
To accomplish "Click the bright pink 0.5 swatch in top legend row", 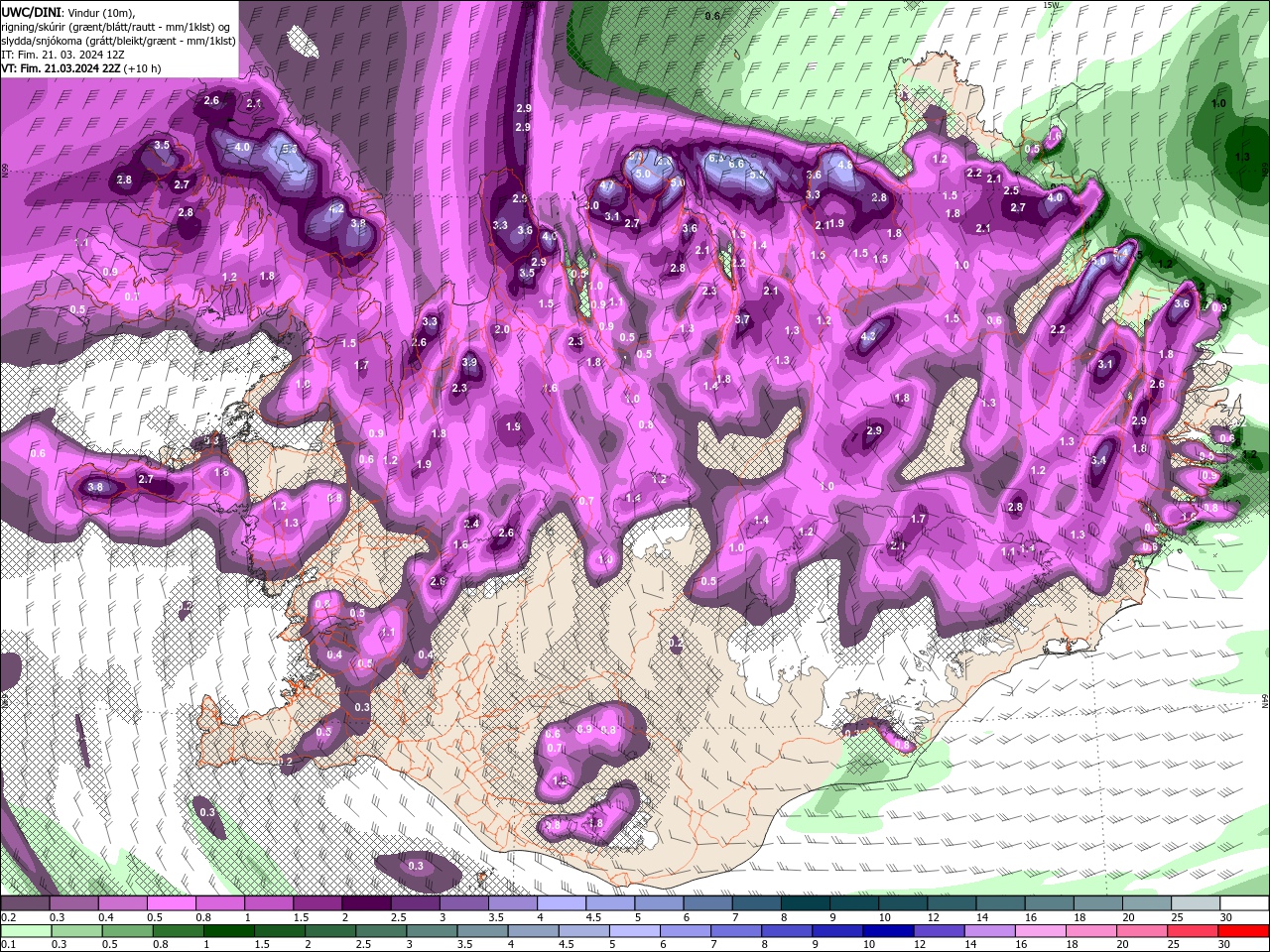I will coord(171,903).
